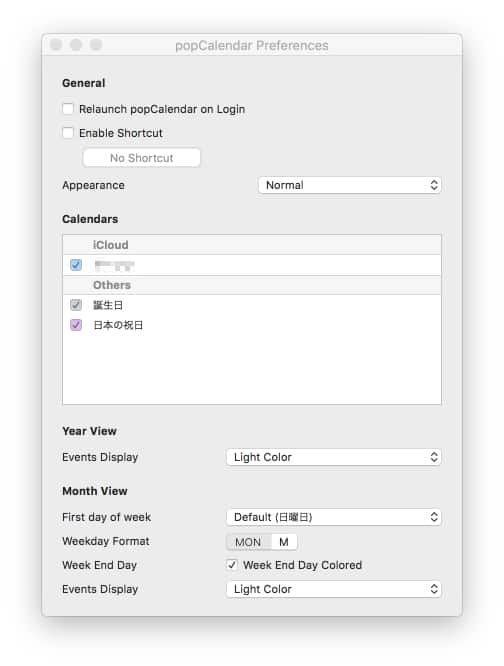Click the No Shortcut recorder field
The image size is (504, 666).
[x=141, y=158]
